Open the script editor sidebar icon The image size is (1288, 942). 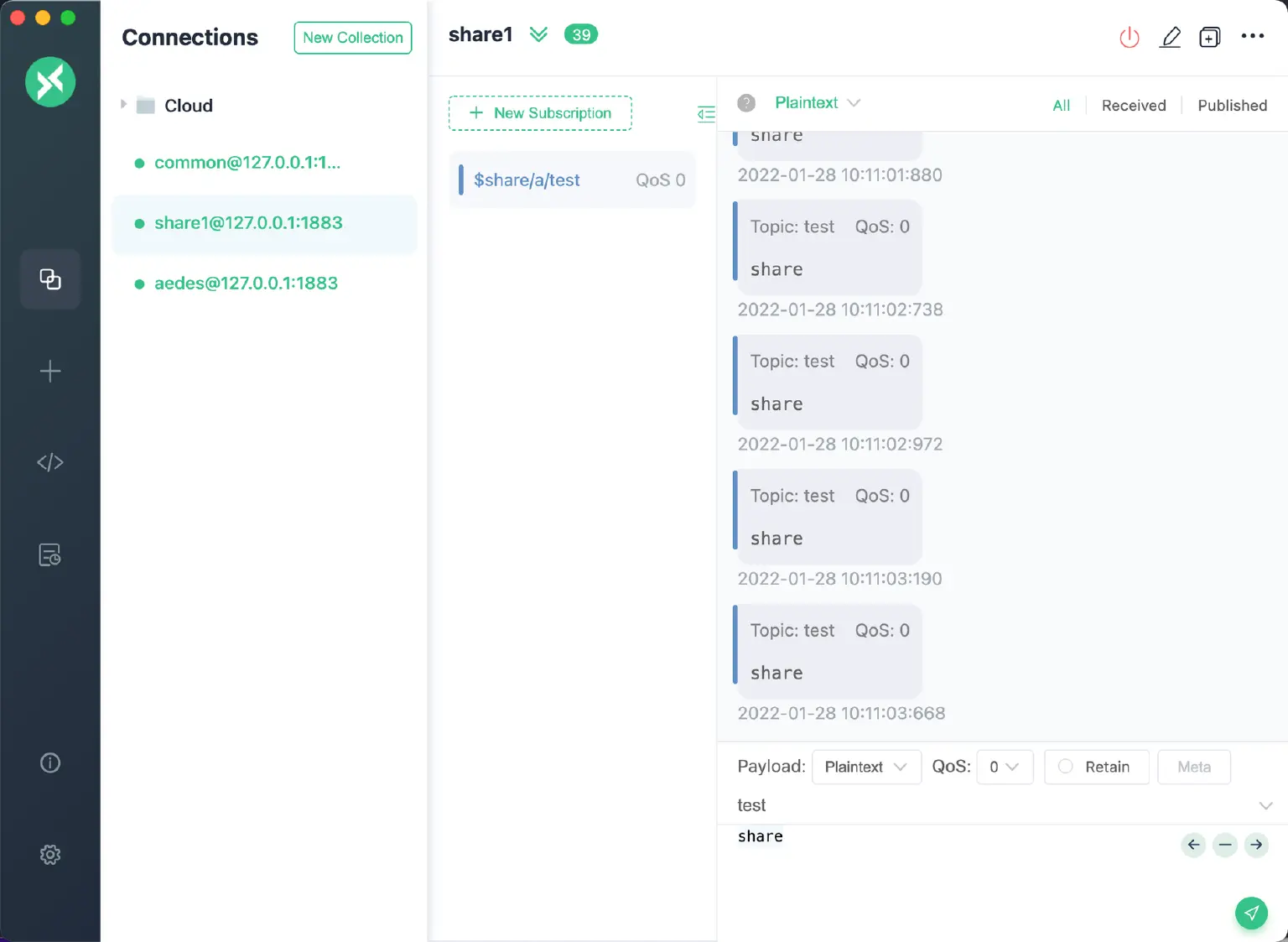pos(50,462)
